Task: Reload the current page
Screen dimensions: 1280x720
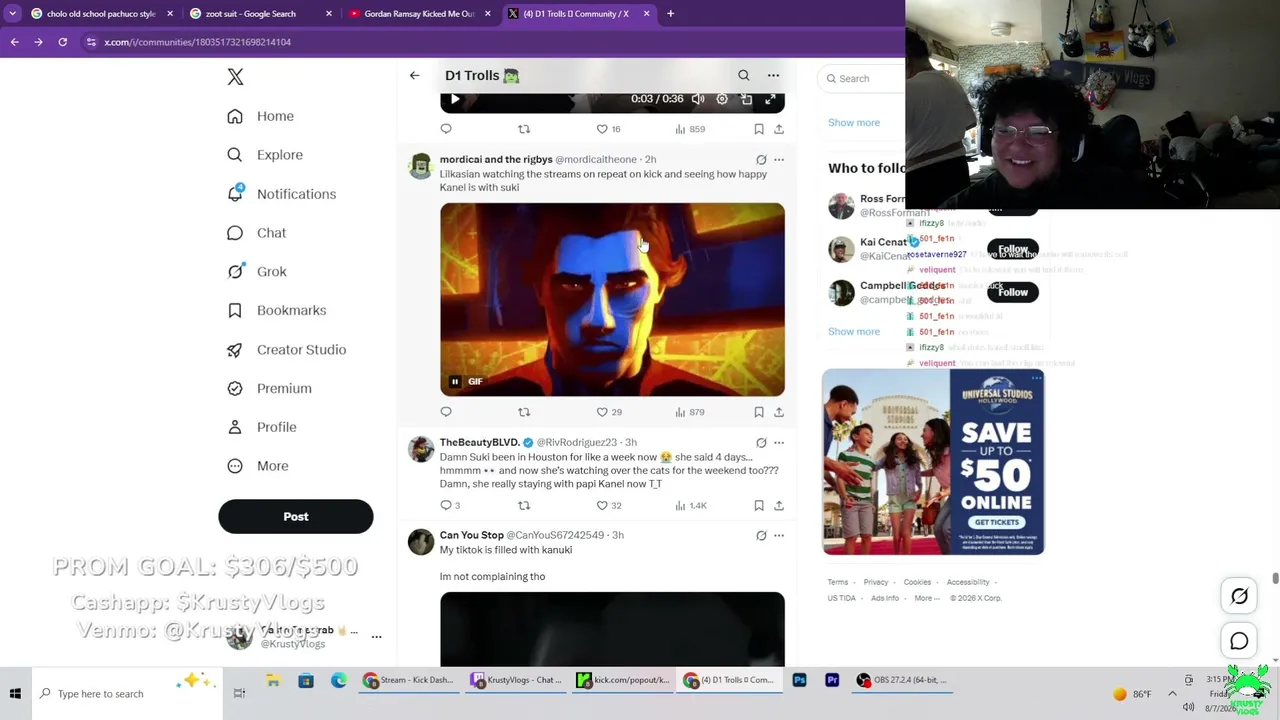Action: [x=62, y=42]
